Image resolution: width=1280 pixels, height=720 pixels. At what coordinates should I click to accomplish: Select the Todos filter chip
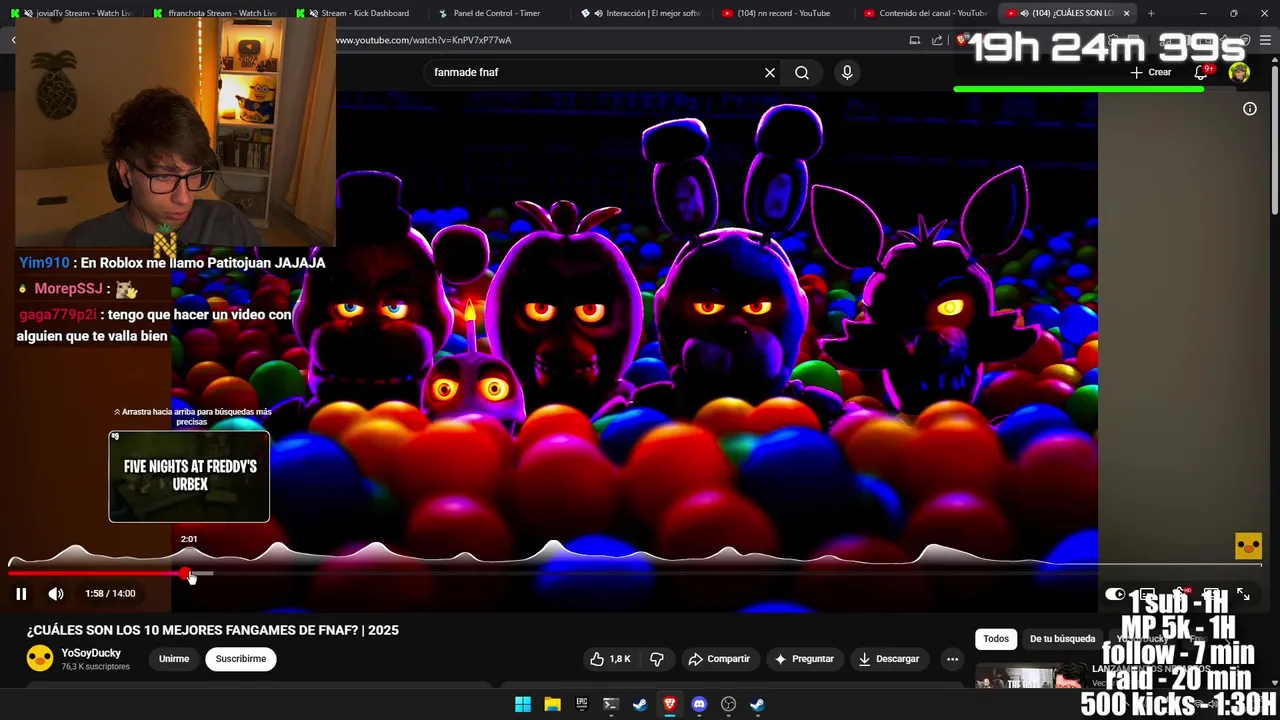[x=996, y=639]
